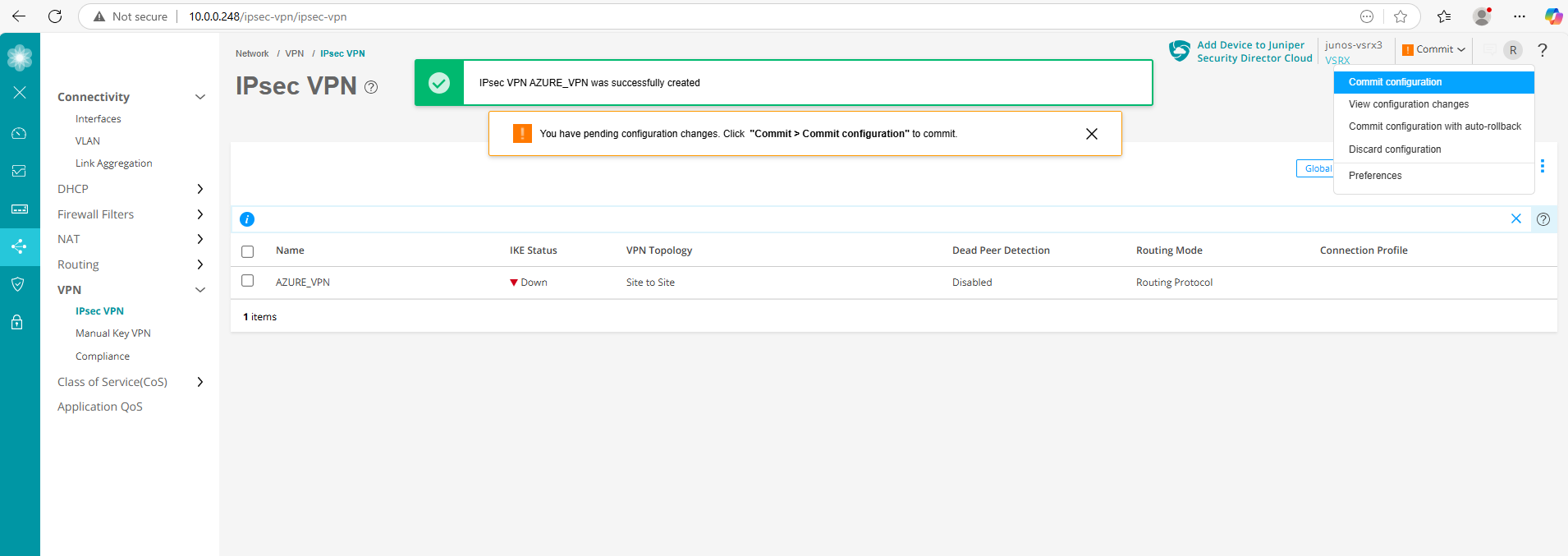Open the Network share sidebar icon
Viewport: 1568px width, 556px height.
click(x=20, y=246)
